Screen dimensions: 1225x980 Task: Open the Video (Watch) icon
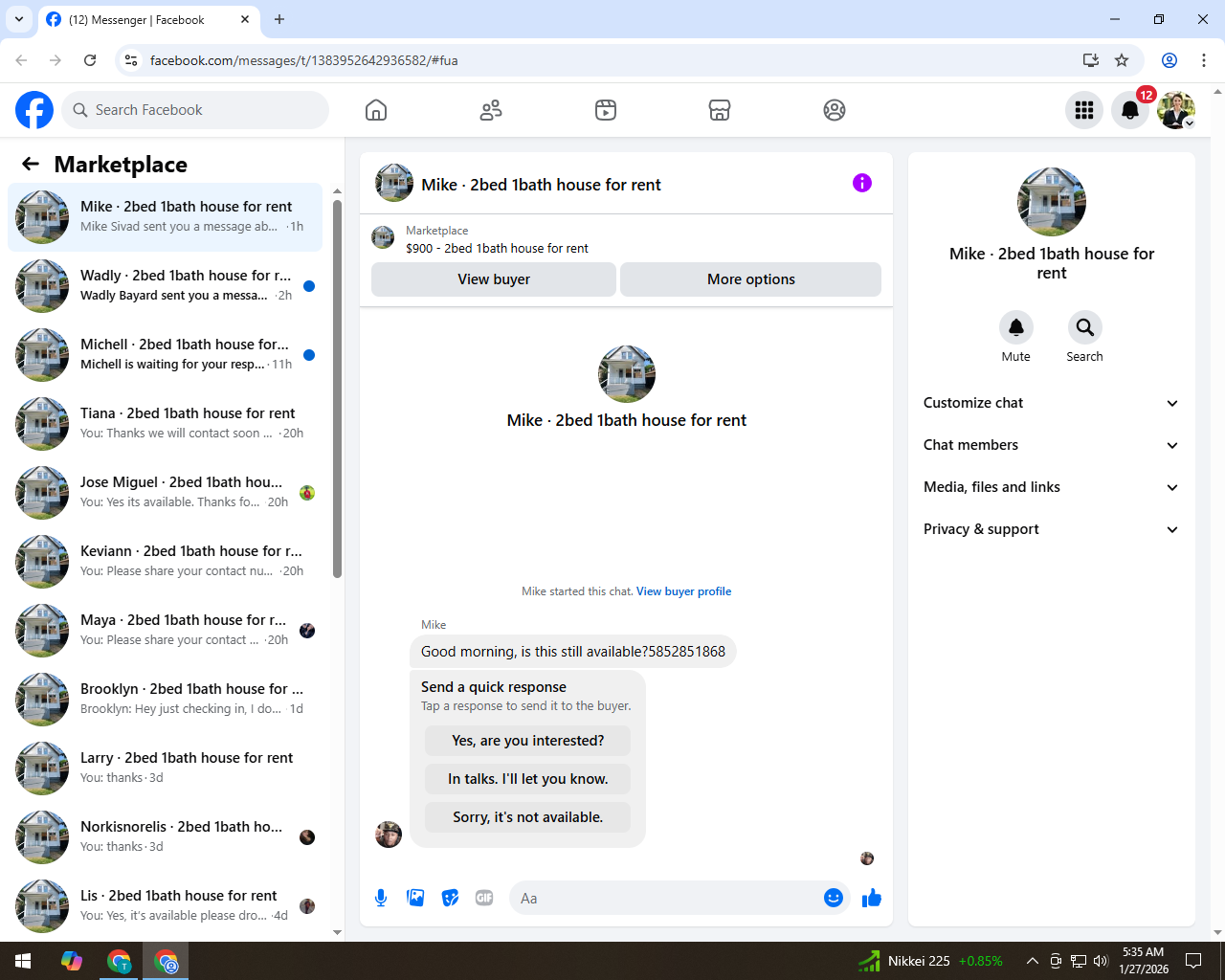606,110
